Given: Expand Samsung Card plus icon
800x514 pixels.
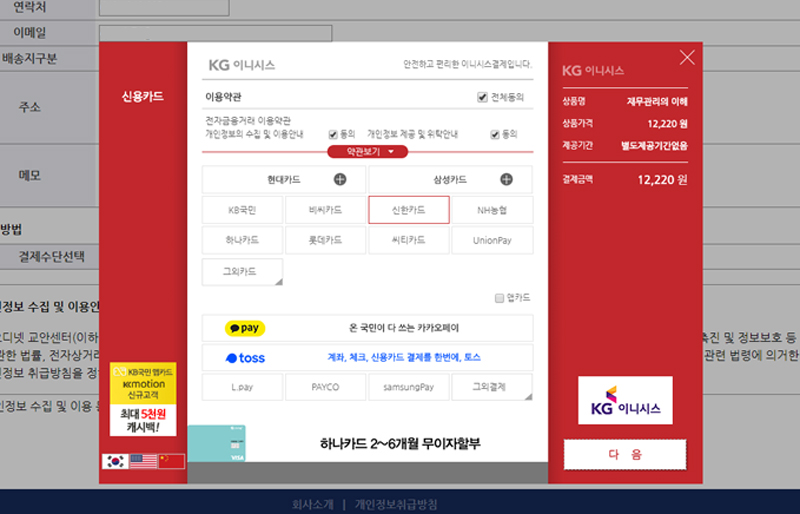Looking at the screenshot, I should [x=506, y=179].
